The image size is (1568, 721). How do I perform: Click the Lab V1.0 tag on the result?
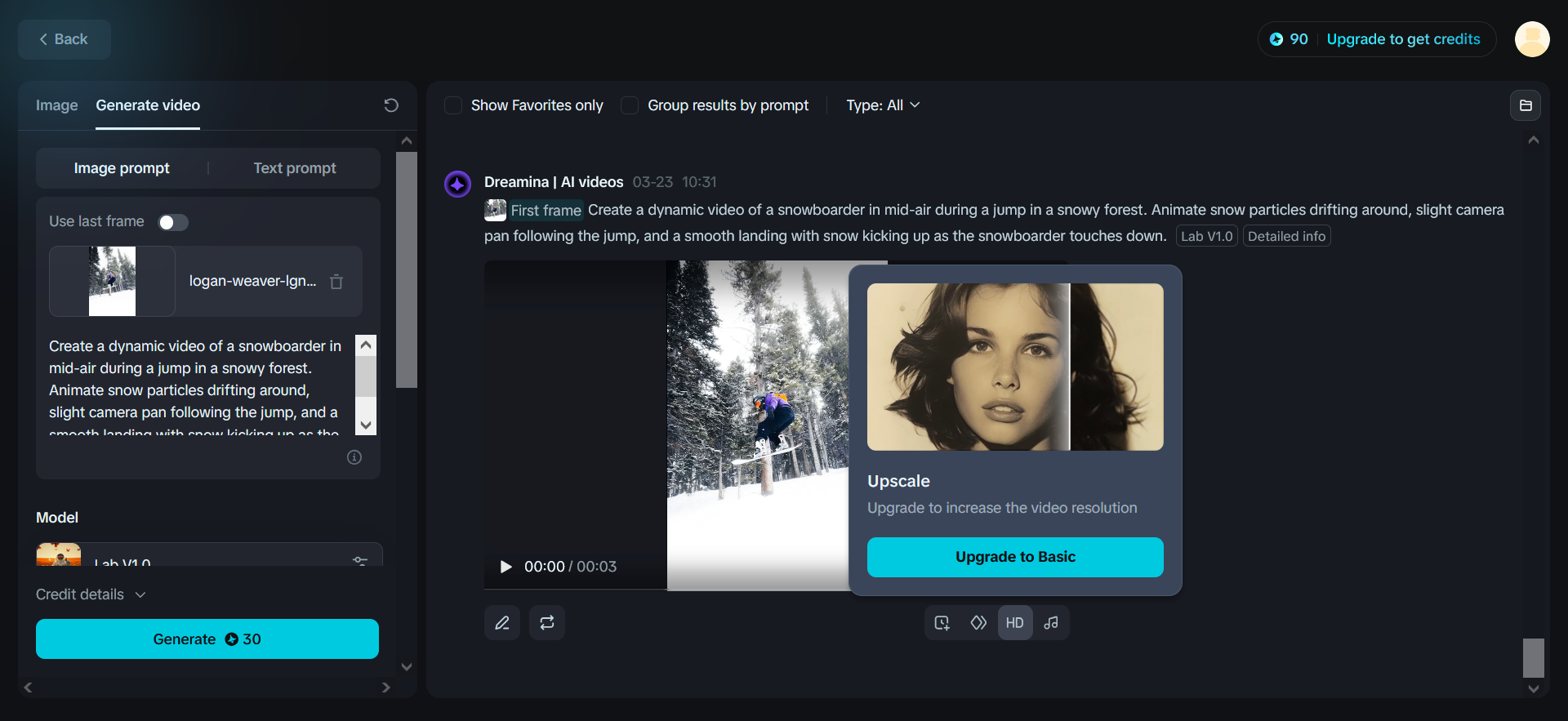click(1207, 236)
